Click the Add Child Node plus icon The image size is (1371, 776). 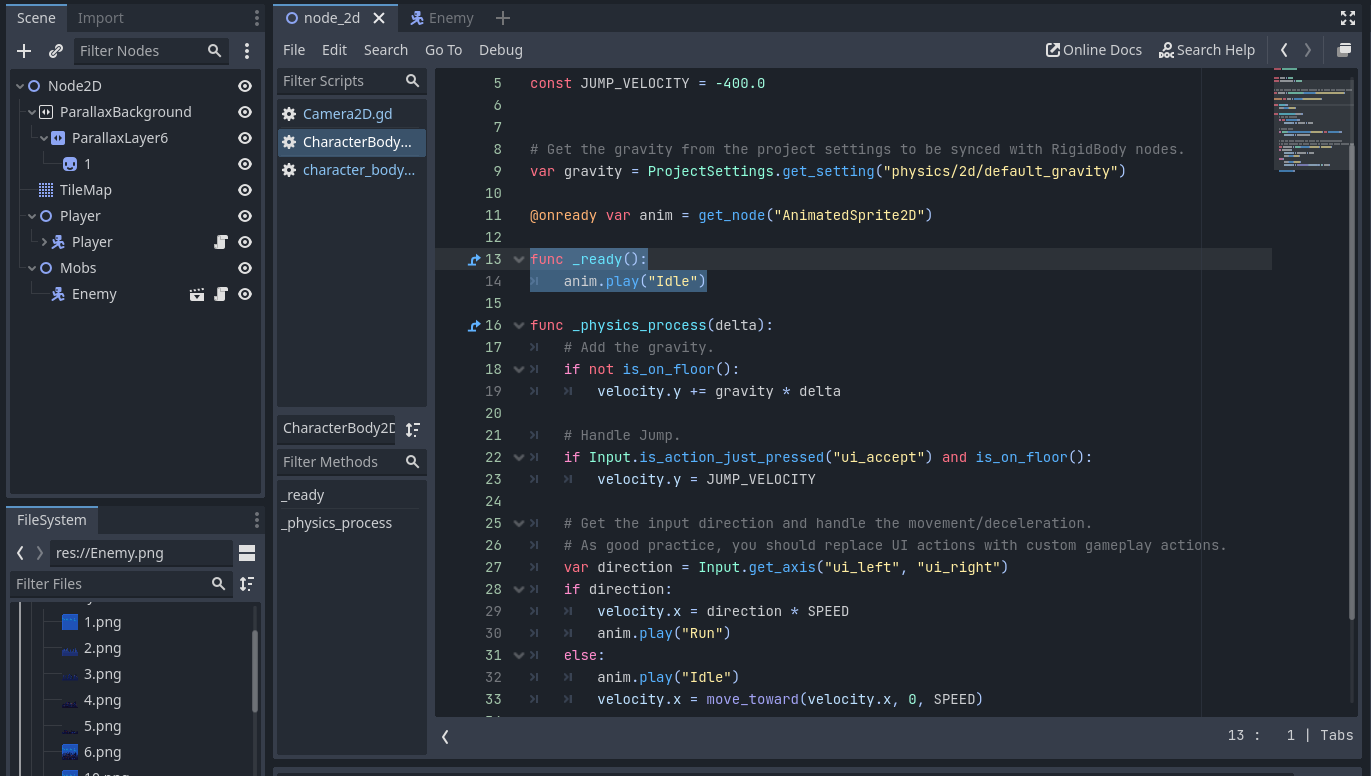coord(24,51)
